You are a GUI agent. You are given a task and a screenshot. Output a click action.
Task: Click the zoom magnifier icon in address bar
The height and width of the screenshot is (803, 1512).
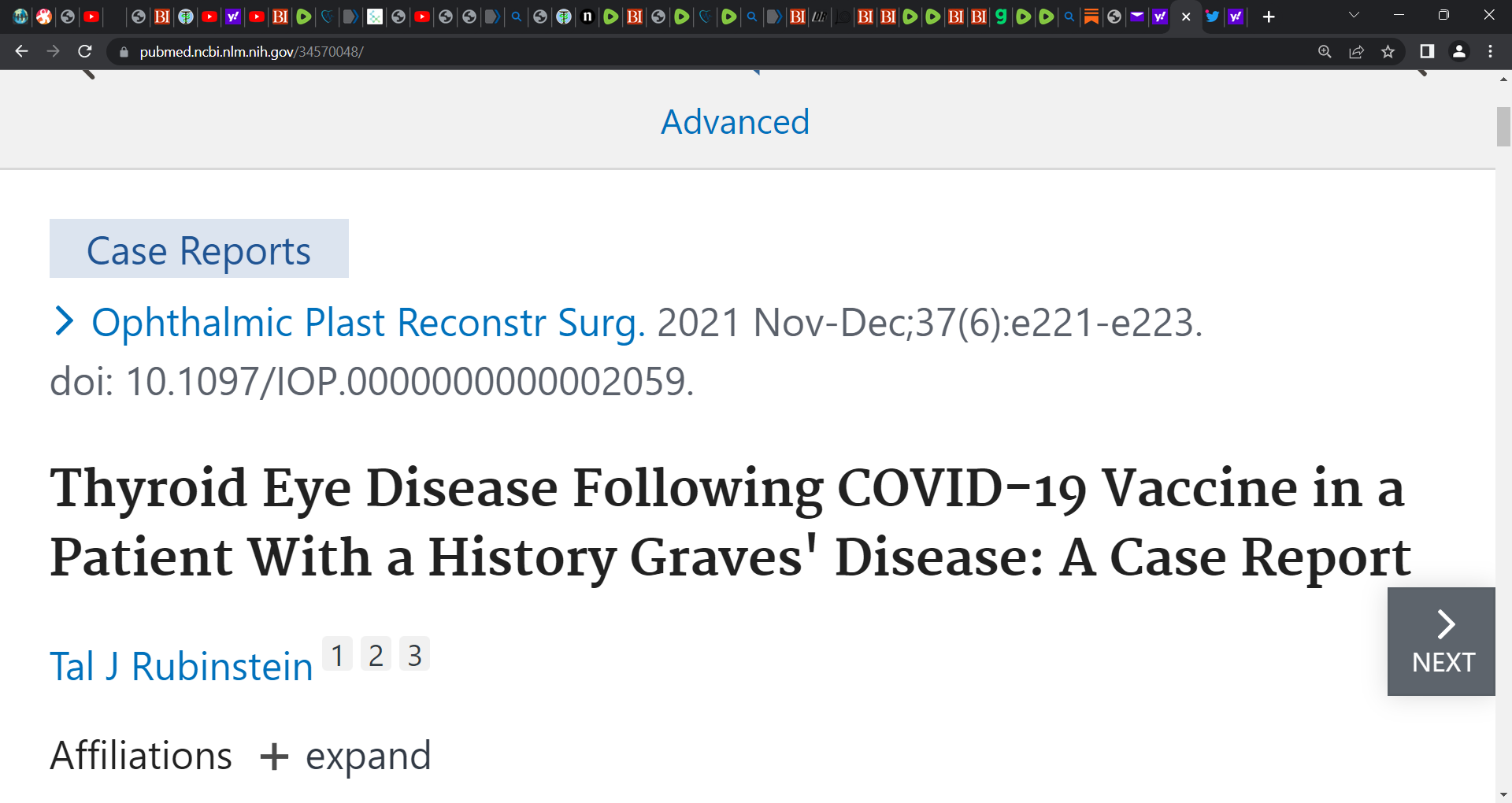1325,52
